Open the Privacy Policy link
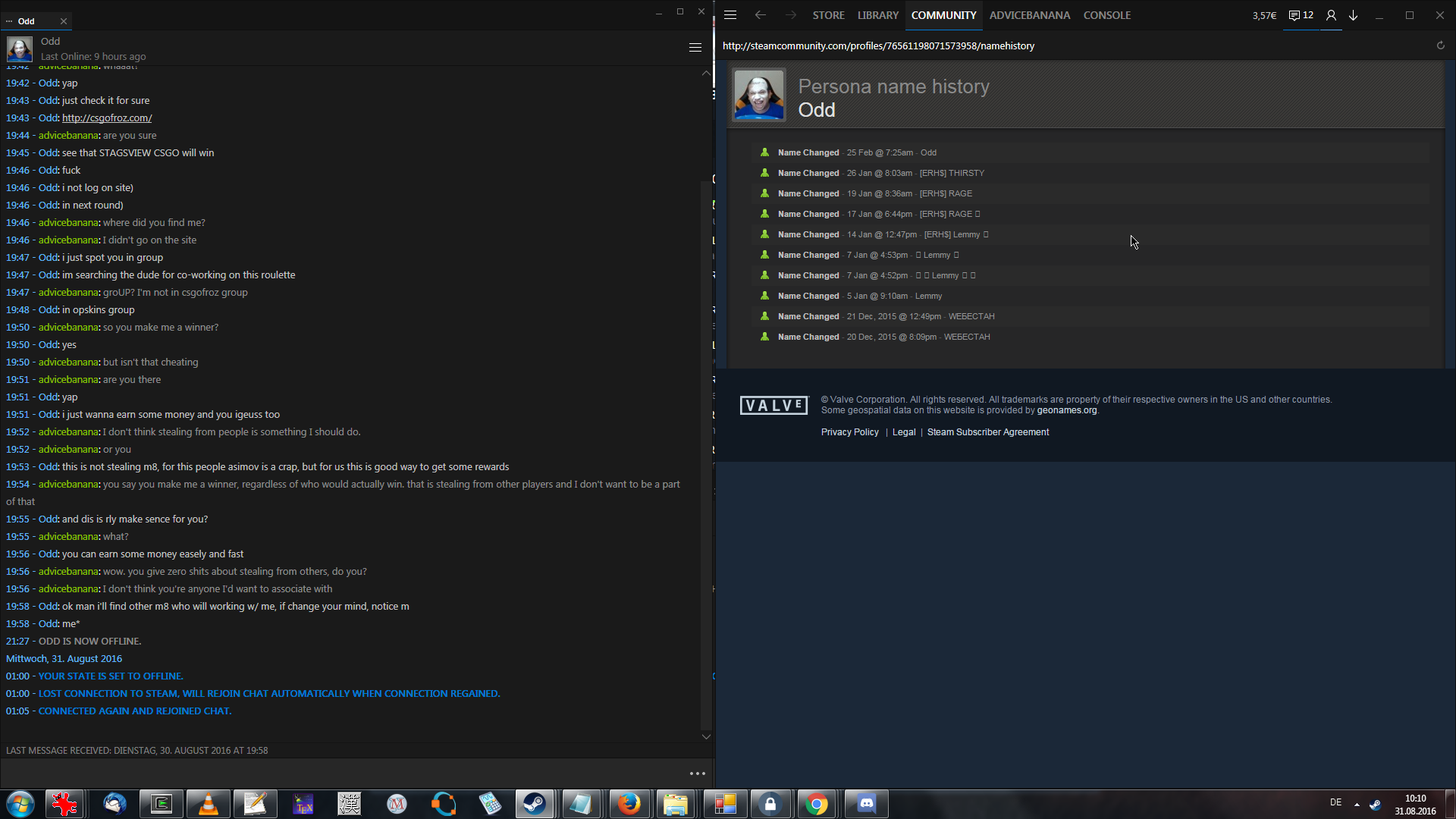The image size is (1456, 819). pyautogui.click(x=849, y=432)
